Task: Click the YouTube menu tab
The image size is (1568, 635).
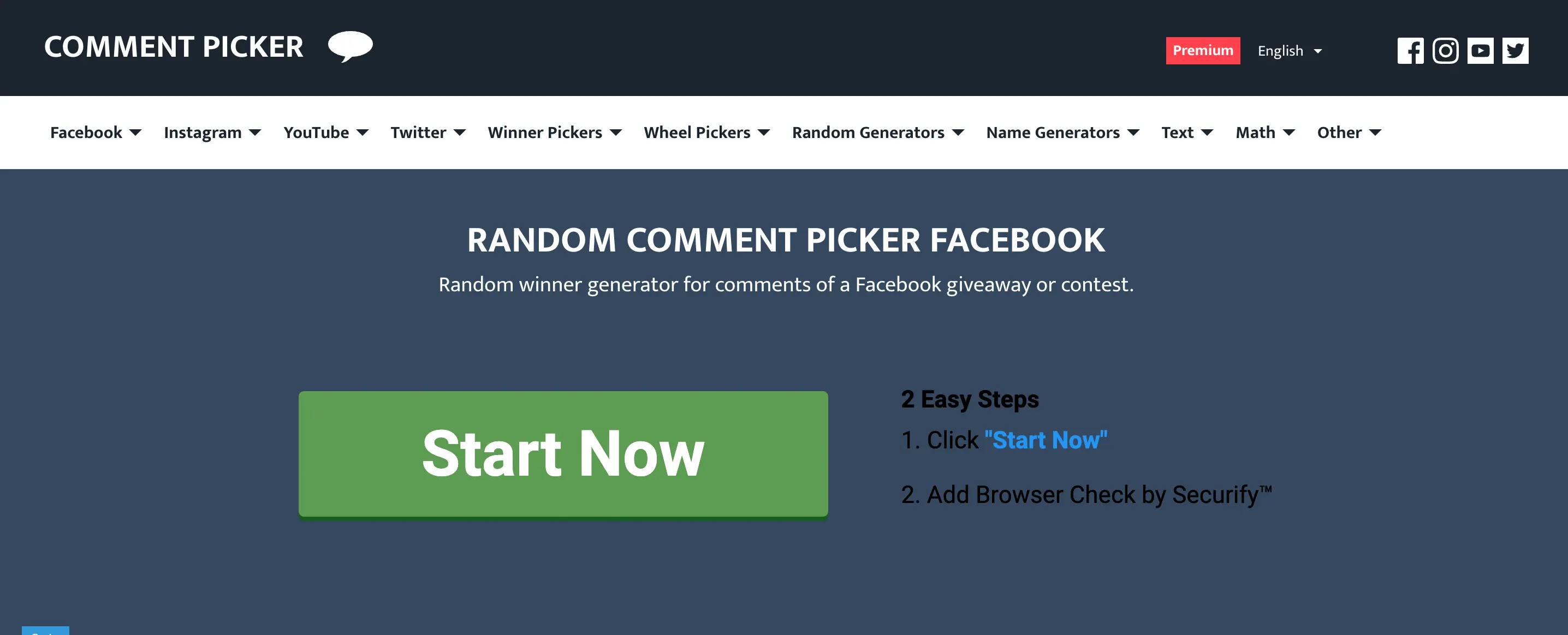Action: 324,131
